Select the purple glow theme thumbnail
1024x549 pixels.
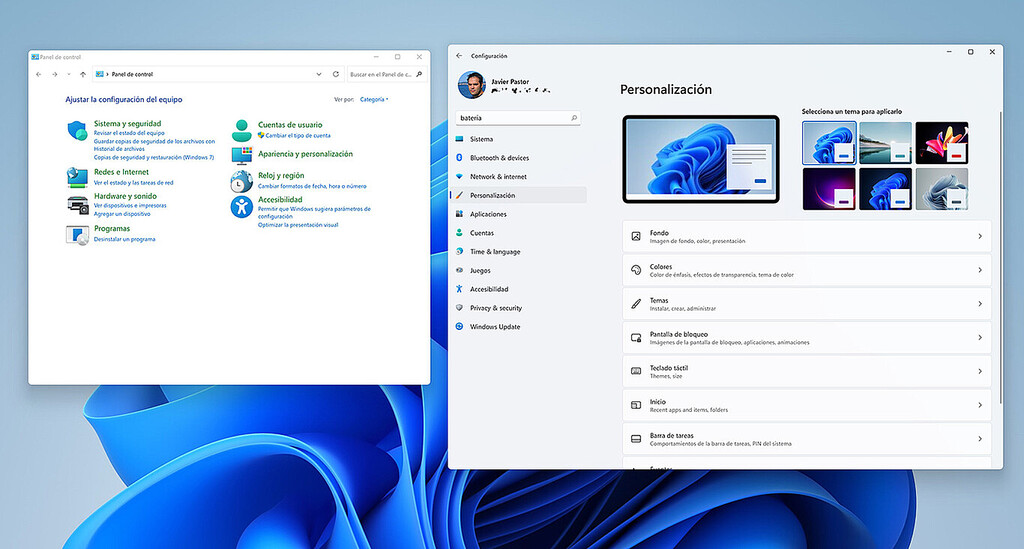coord(829,189)
